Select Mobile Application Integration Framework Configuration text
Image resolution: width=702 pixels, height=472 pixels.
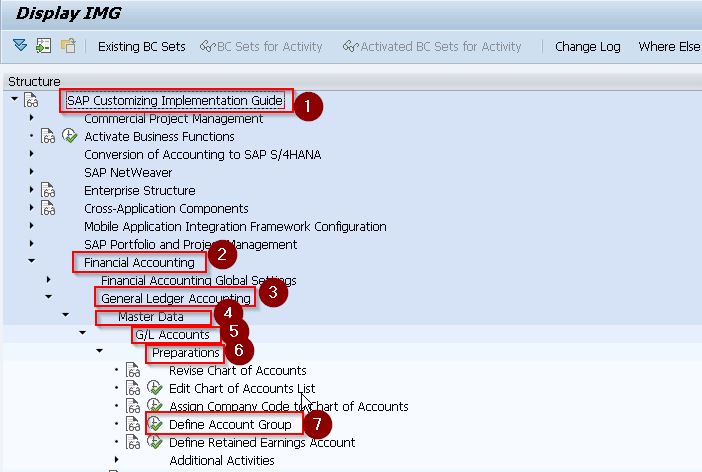[x=235, y=227]
